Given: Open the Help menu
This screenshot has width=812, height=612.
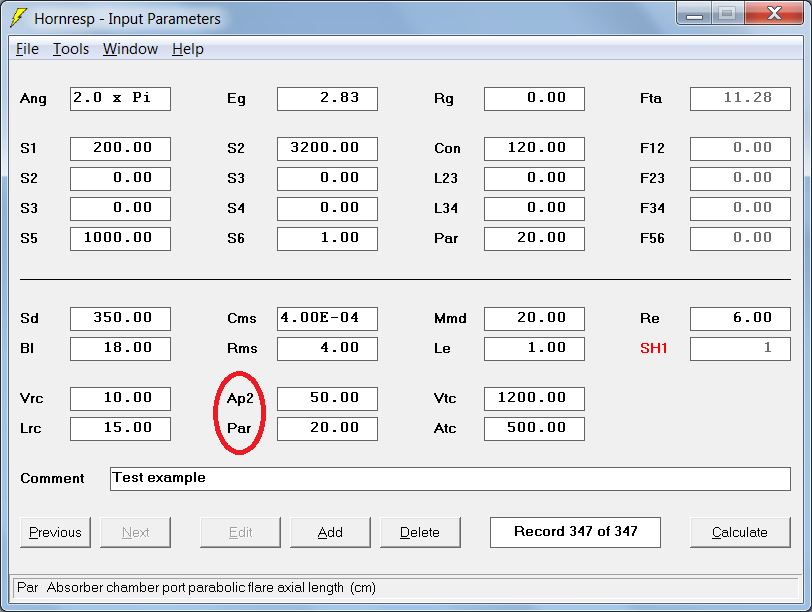Looking at the screenshot, I should click(x=187, y=49).
